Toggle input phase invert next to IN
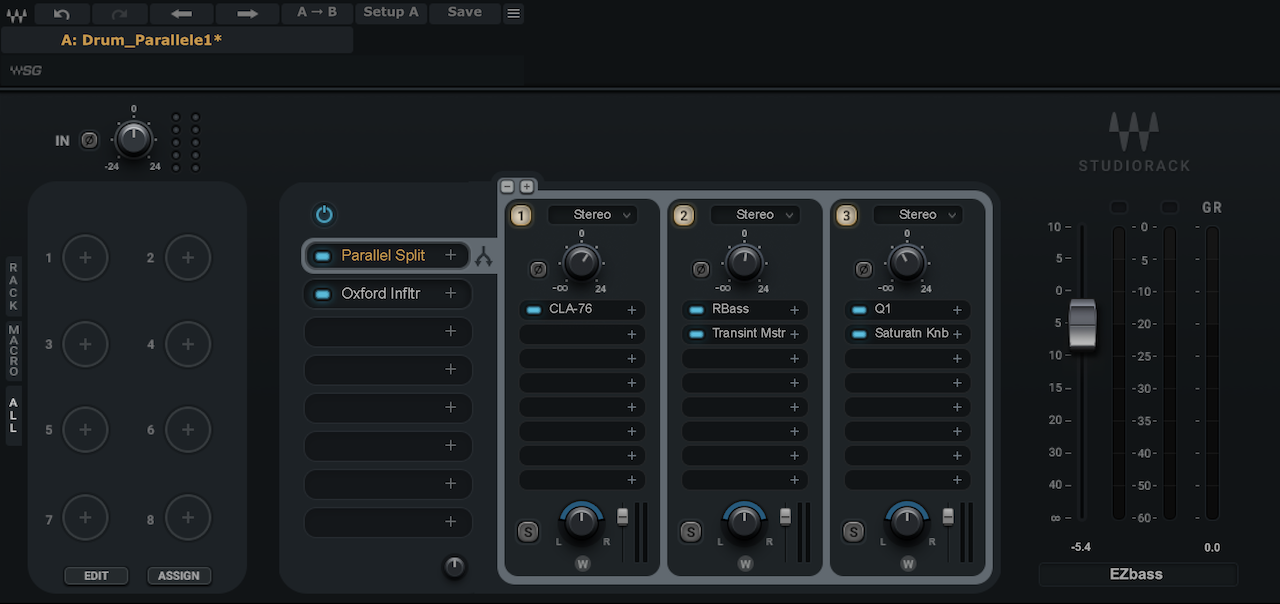Viewport: 1280px width, 604px height. [89, 141]
